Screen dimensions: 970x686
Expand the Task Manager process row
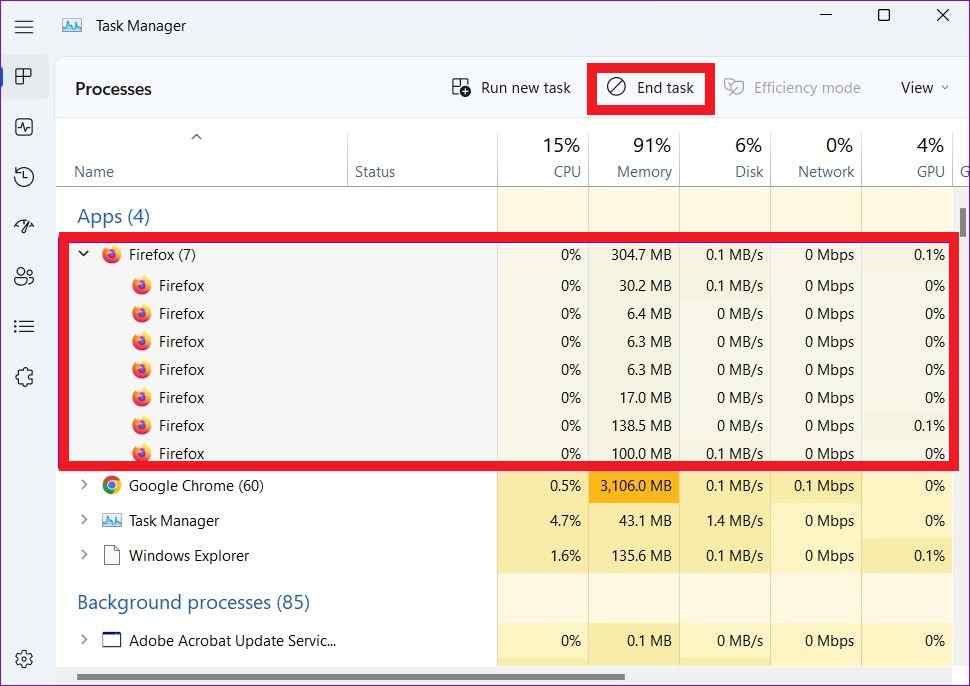[x=84, y=520]
